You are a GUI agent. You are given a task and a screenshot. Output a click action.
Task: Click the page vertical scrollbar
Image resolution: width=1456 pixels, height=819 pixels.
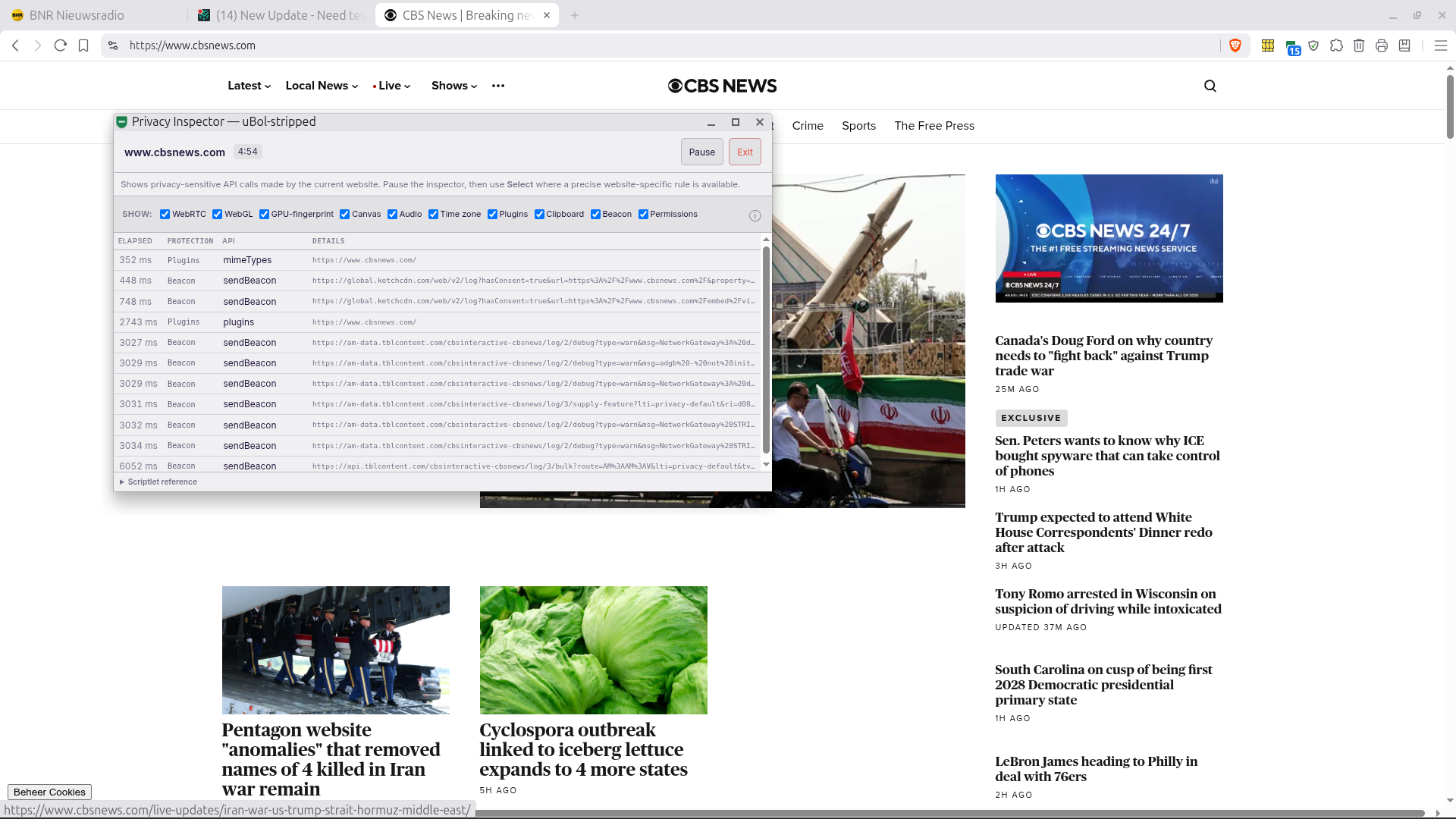coord(1450,106)
